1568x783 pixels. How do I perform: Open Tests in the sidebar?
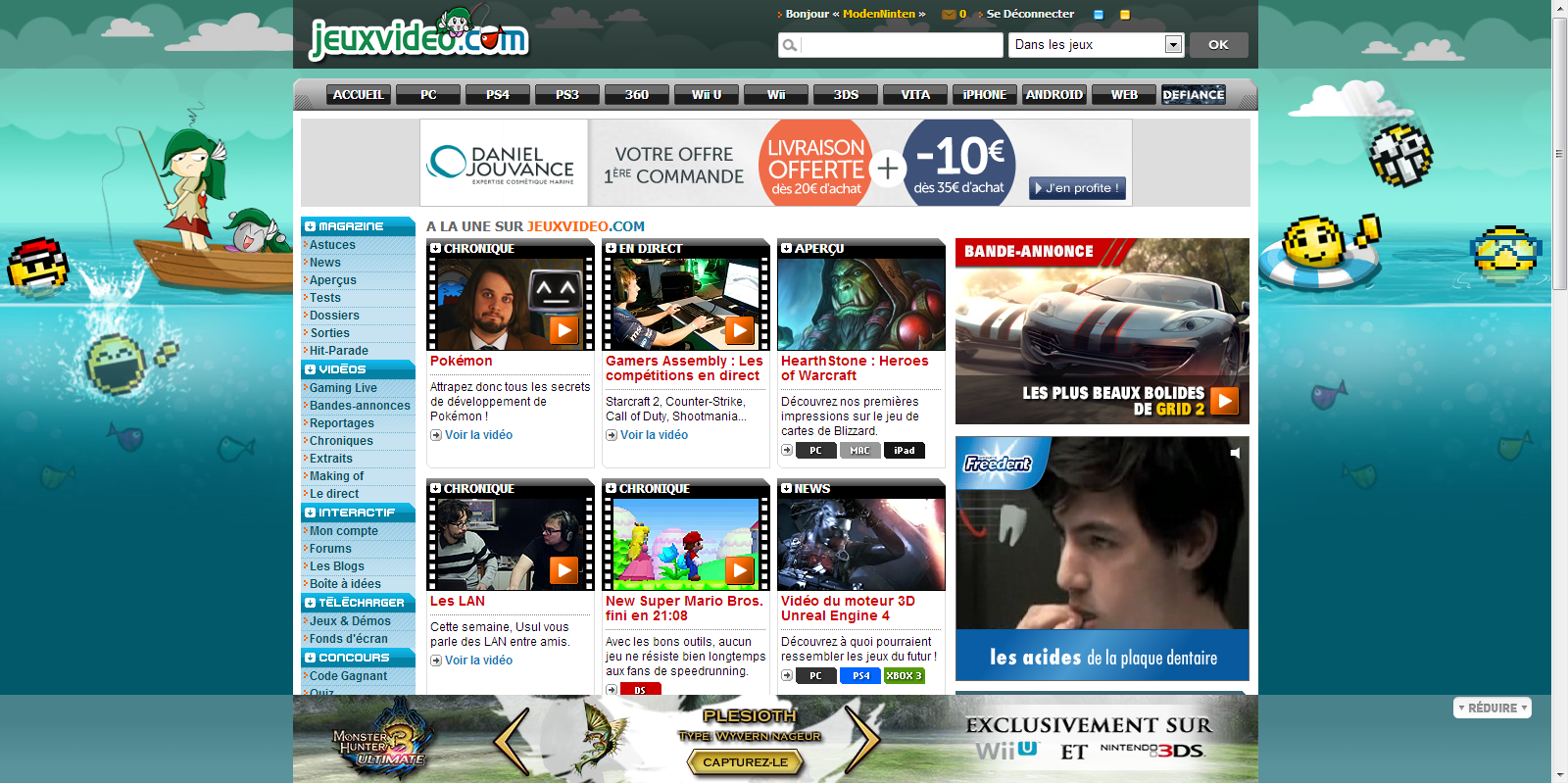325,298
